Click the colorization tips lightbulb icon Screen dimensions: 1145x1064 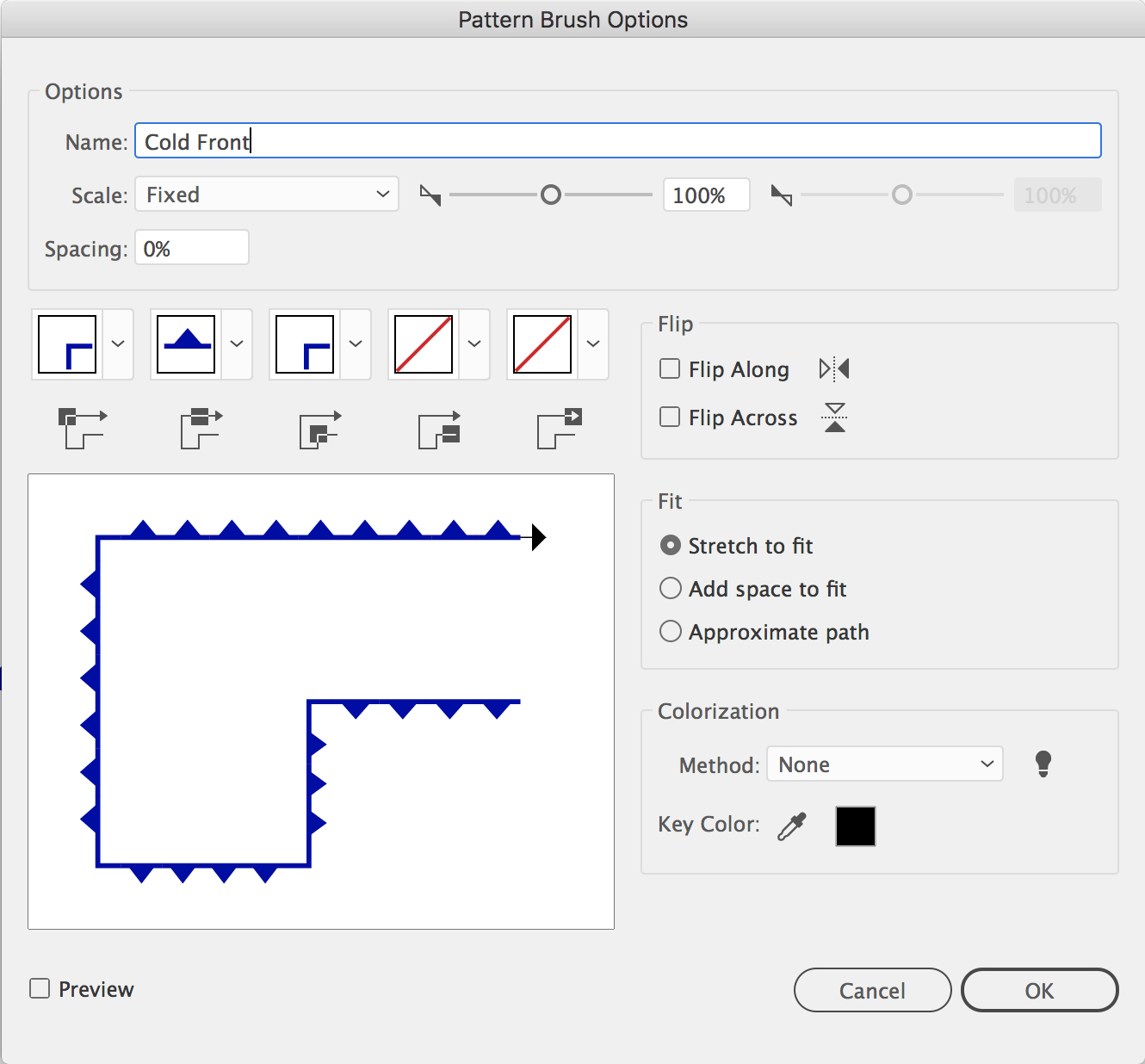[1043, 764]
